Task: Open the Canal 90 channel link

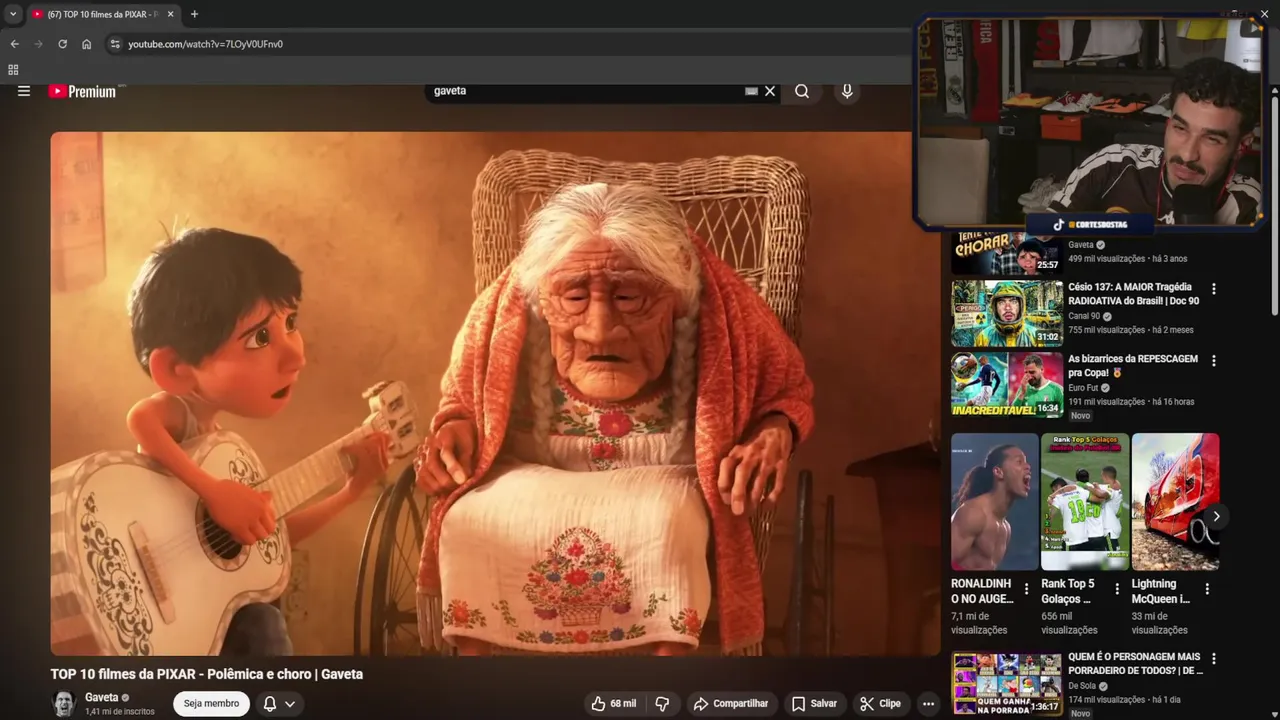Action: tap(1084, 316)
